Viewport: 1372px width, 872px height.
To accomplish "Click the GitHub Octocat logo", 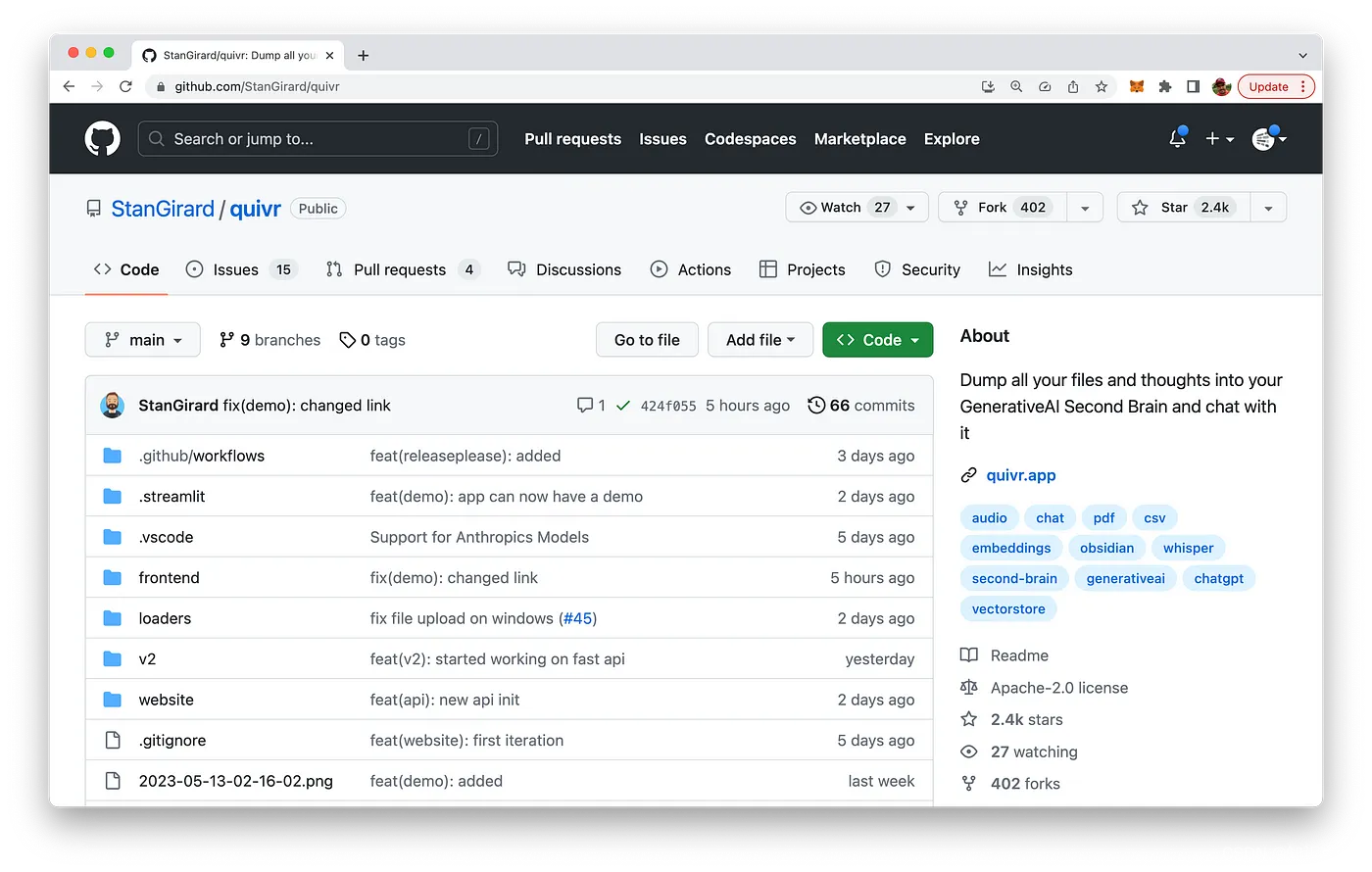I will tap(102, 138).
